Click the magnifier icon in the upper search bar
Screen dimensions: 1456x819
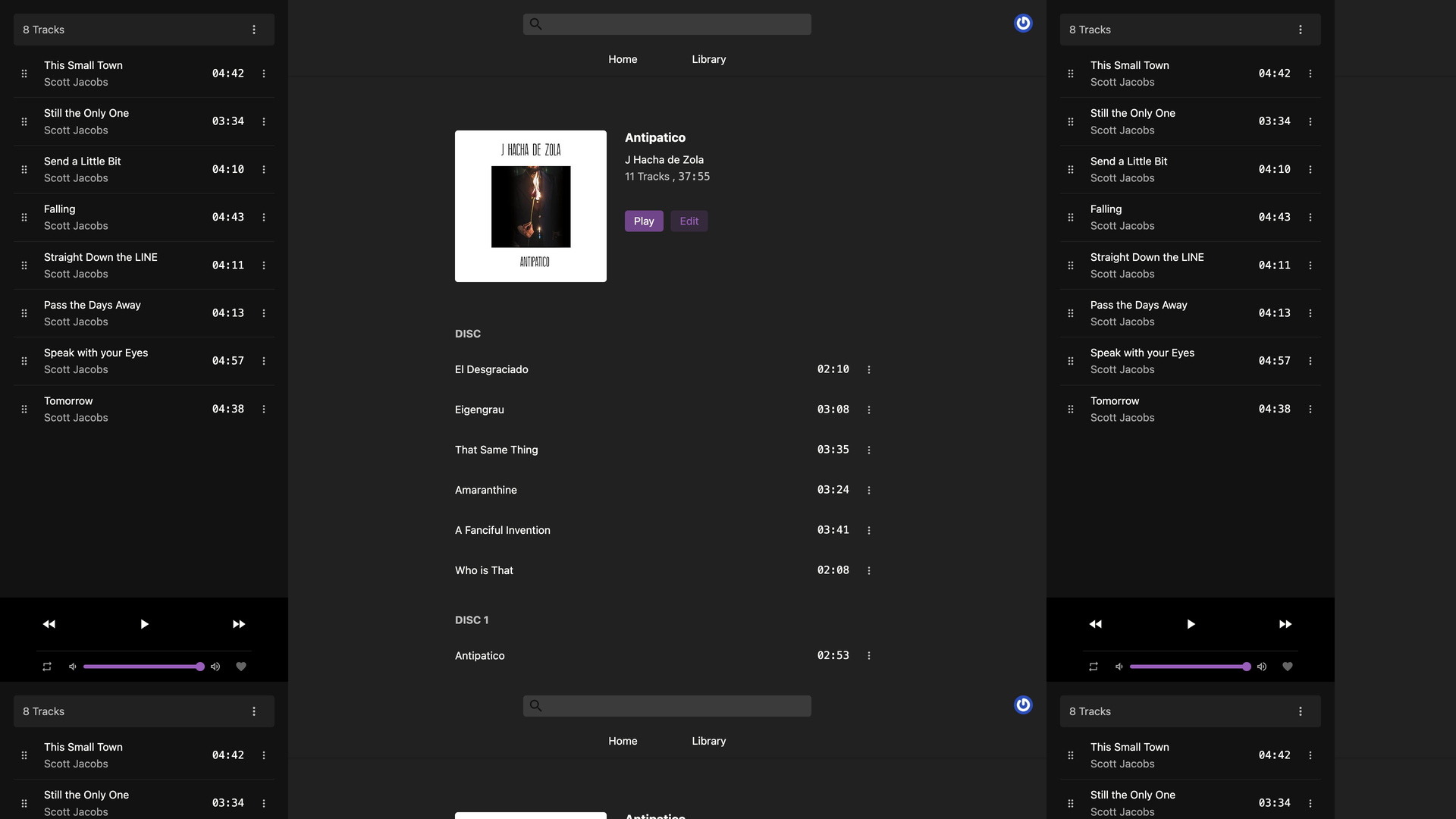pos(535,24)
